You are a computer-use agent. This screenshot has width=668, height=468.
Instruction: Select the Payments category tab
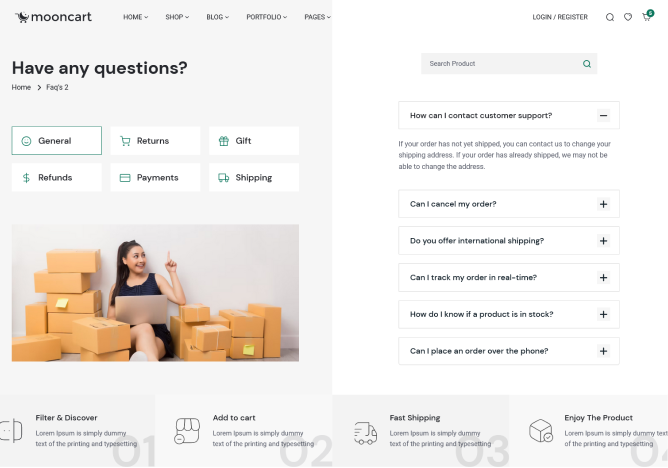pos(155,178)
